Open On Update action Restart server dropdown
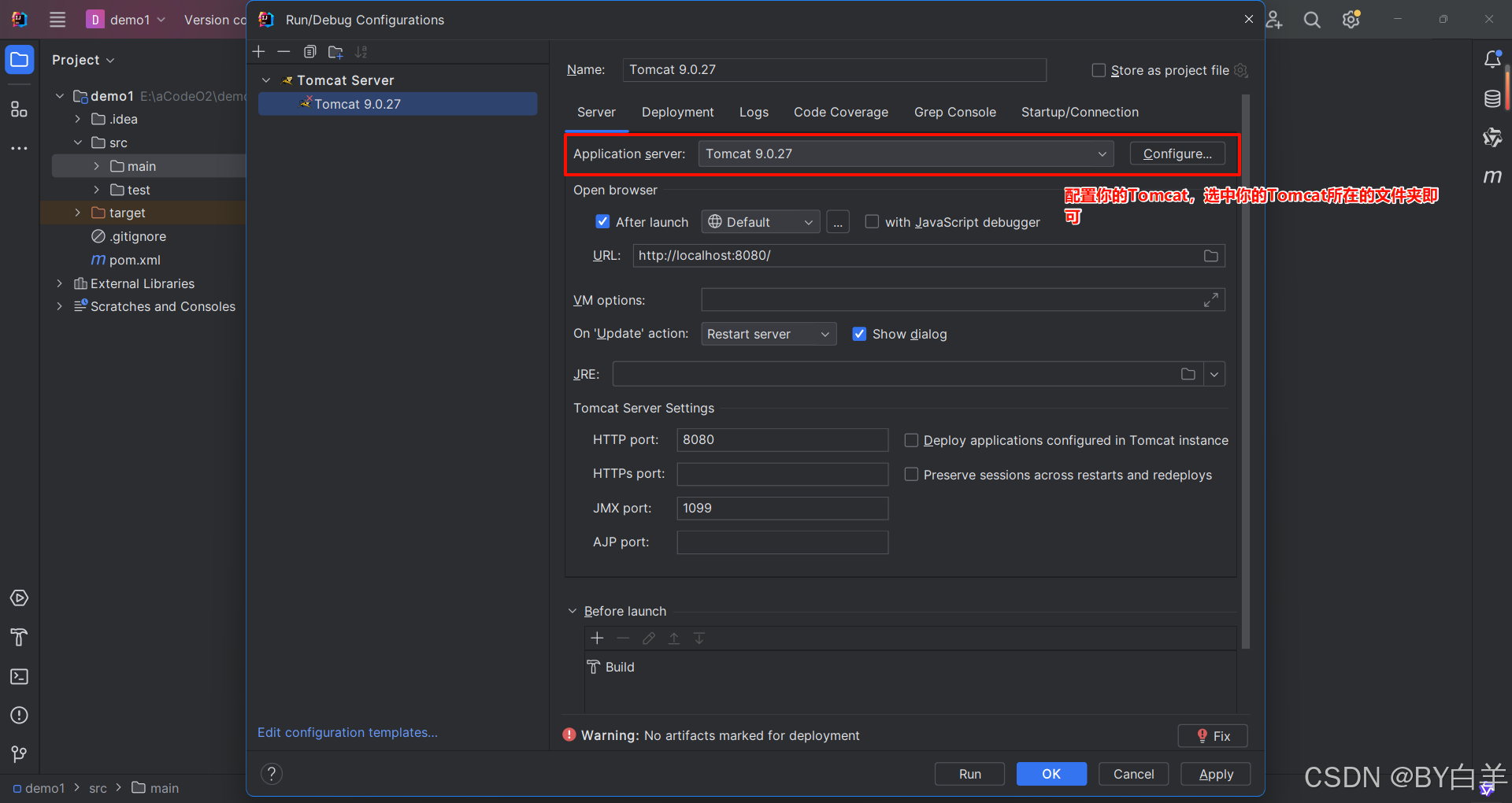1512x803 pixels. (x=769, y=334)
